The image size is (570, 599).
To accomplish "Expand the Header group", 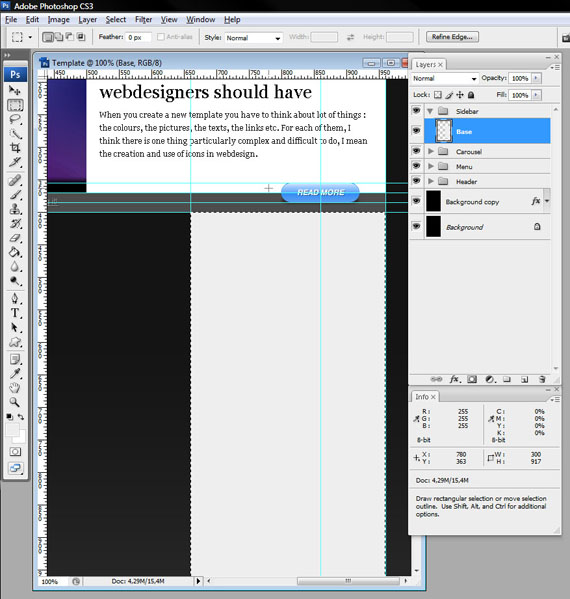I will click(x=431, y=181).
